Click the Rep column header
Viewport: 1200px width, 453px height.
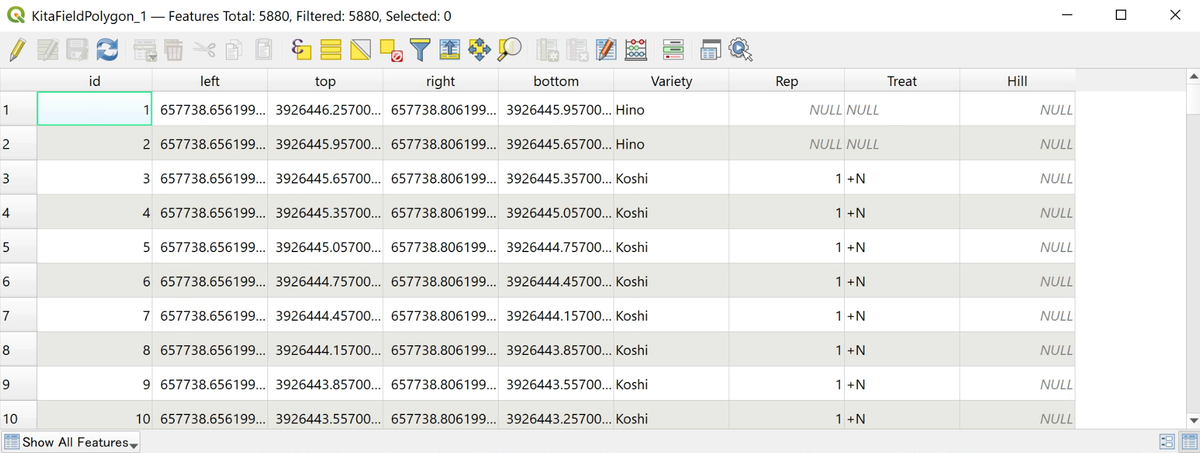tap(787, 81)
